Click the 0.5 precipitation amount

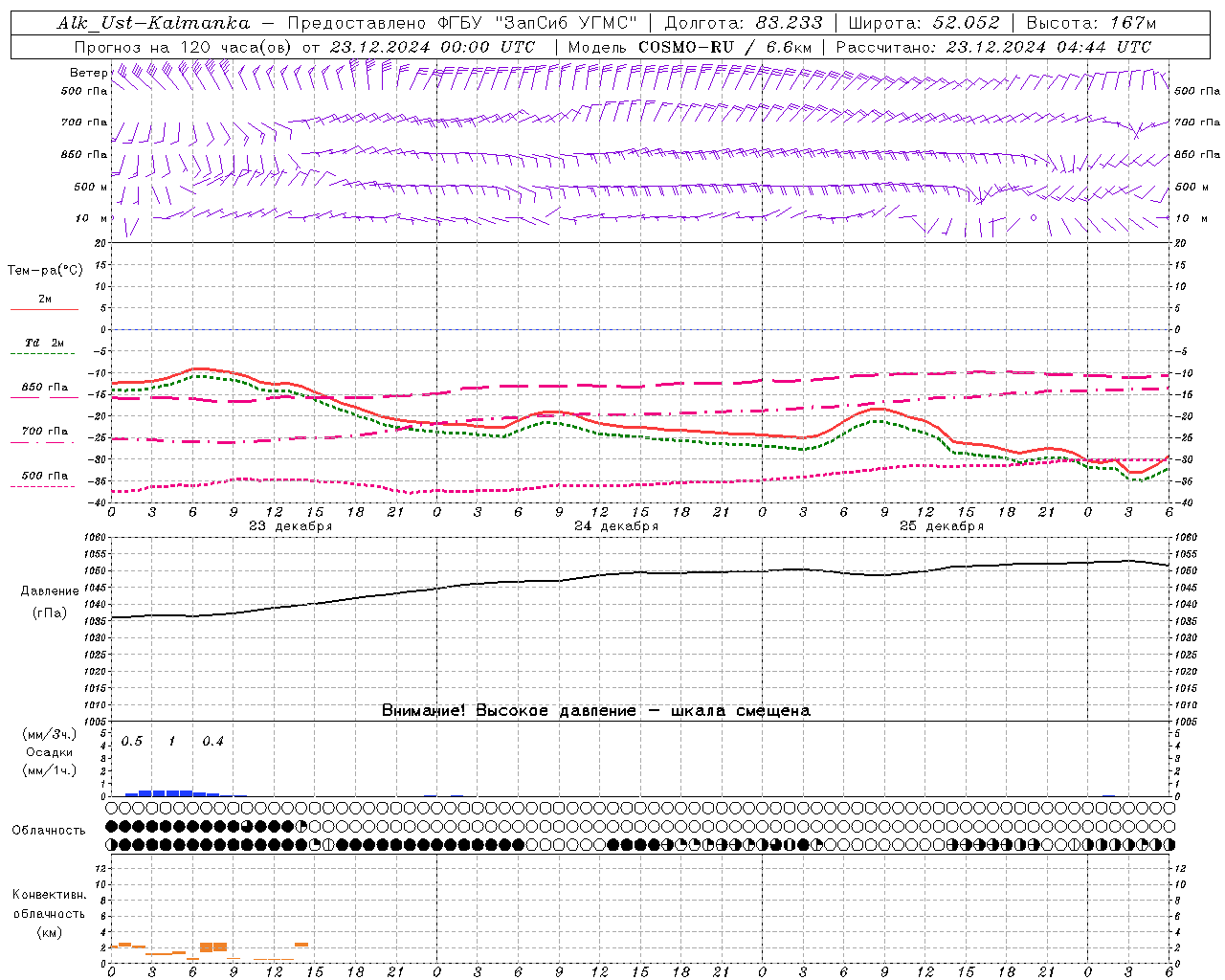point(132,742)
